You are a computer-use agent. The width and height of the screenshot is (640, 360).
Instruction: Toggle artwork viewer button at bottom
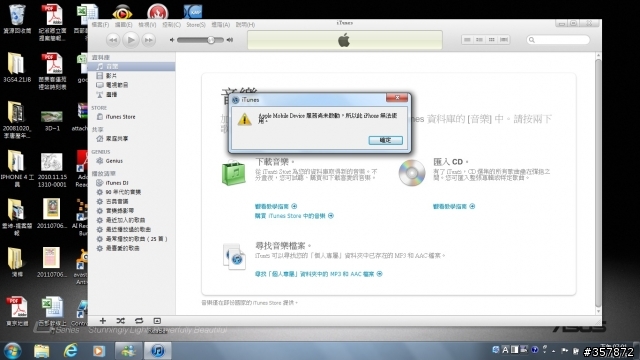pyautogui.click(x=157, y=321)
